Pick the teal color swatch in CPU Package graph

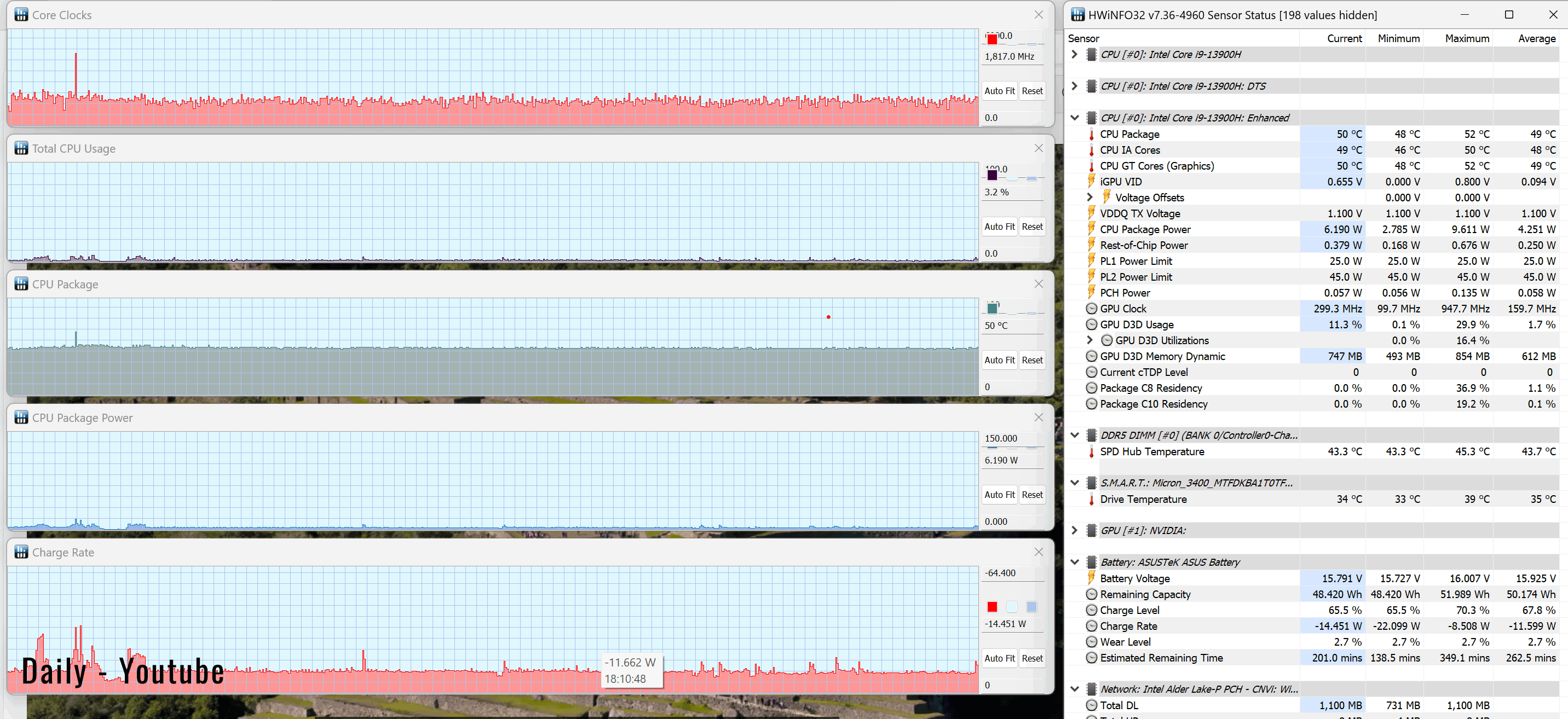click(x=992, y=309)
